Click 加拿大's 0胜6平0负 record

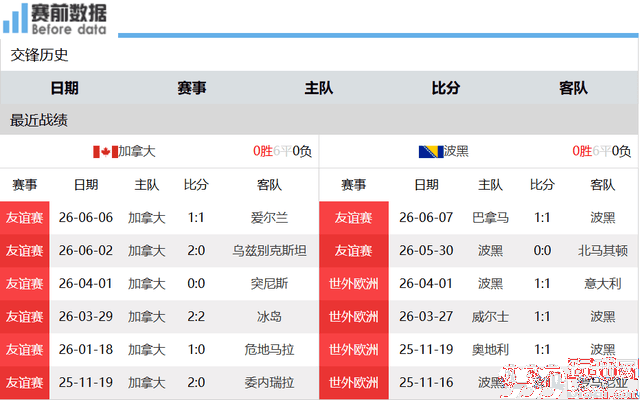pyautogui.click(x=282, y=151)
